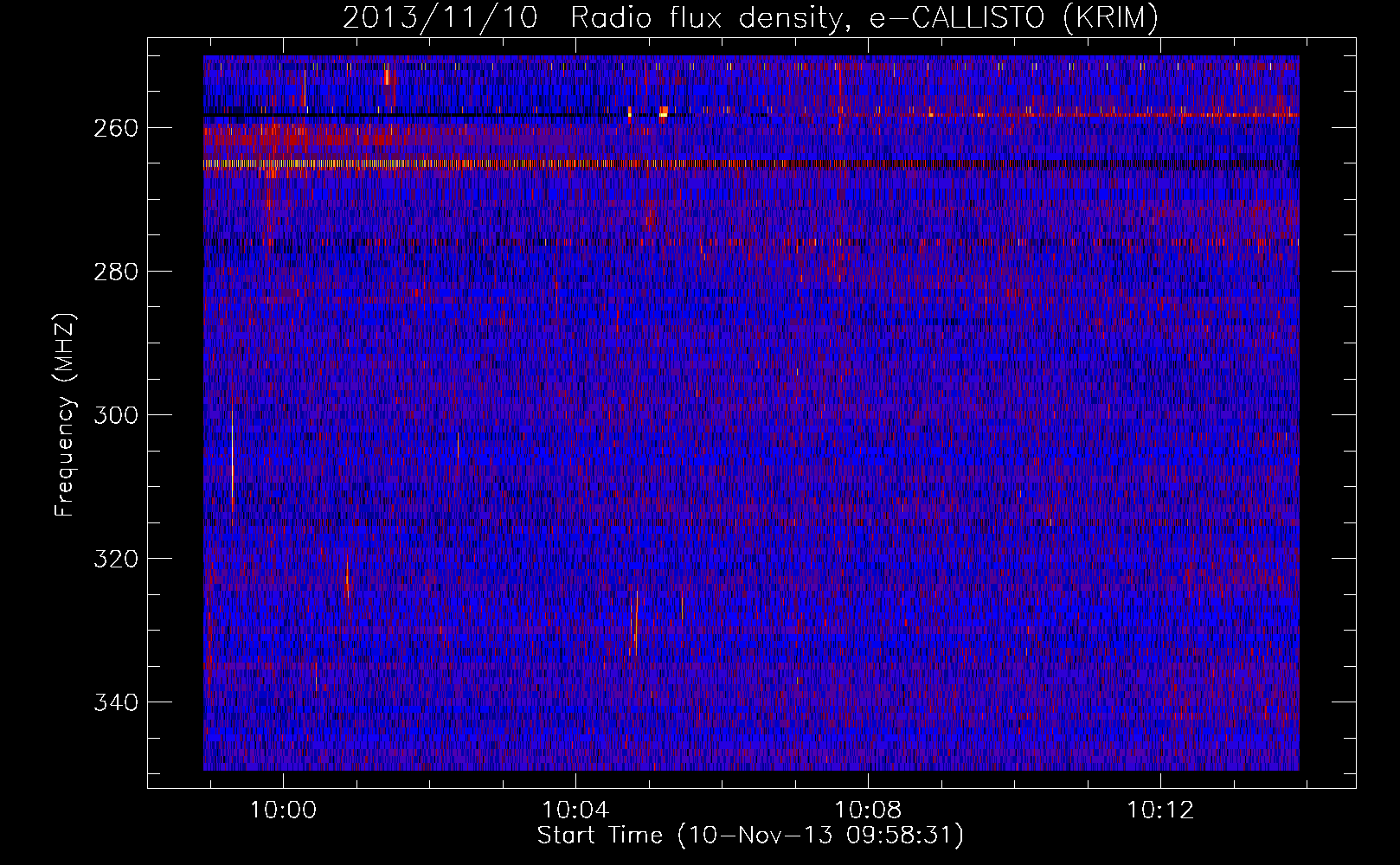The height and width of the screenshot is (865, 1400).
Task: Click the 280 frequency tick label
Action: pos(116,272)
